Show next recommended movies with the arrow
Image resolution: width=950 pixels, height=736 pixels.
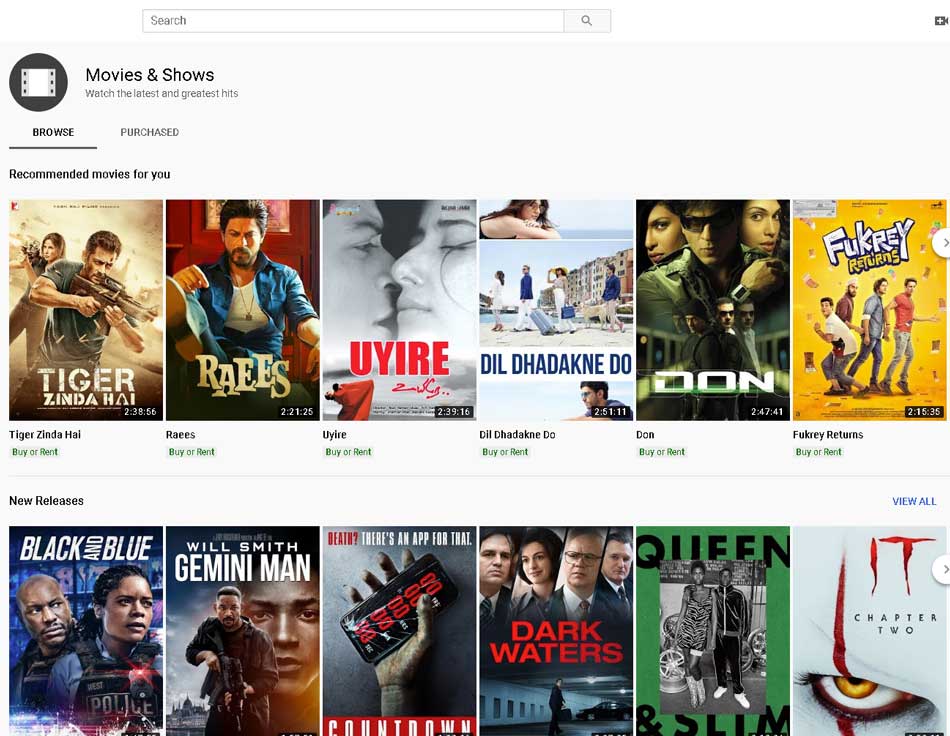942,242
